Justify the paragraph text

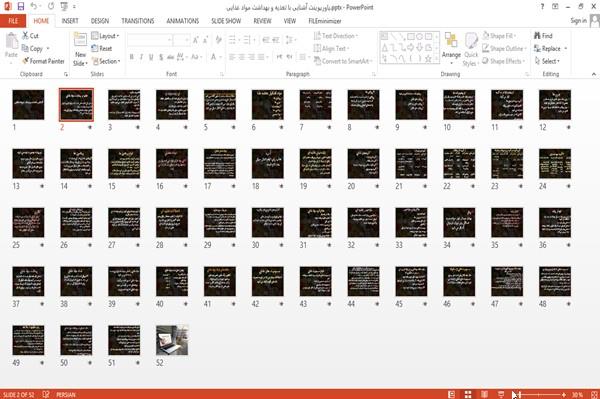tap(261, 57)
